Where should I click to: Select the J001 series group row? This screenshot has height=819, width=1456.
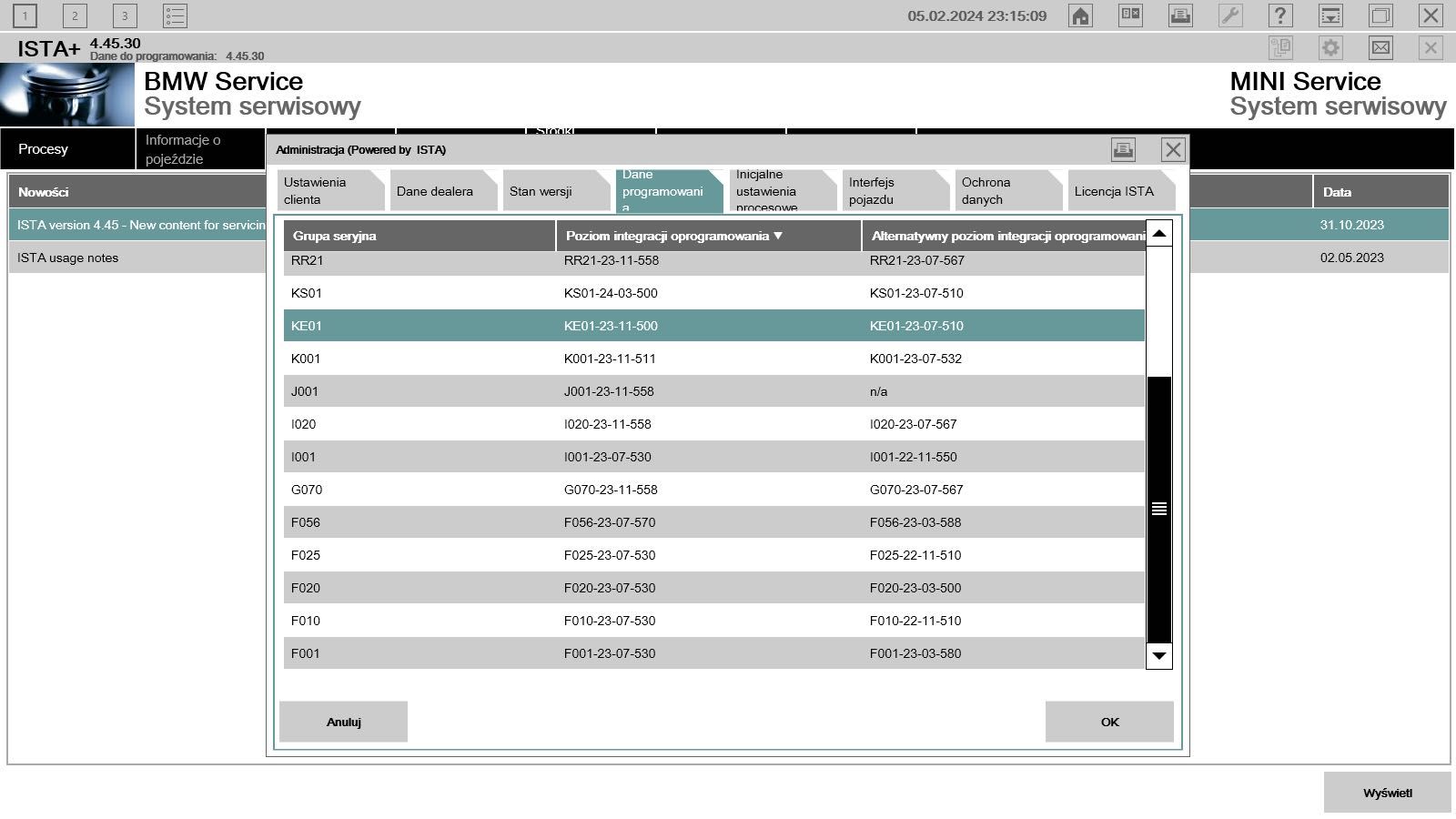(x=714, y=391)
